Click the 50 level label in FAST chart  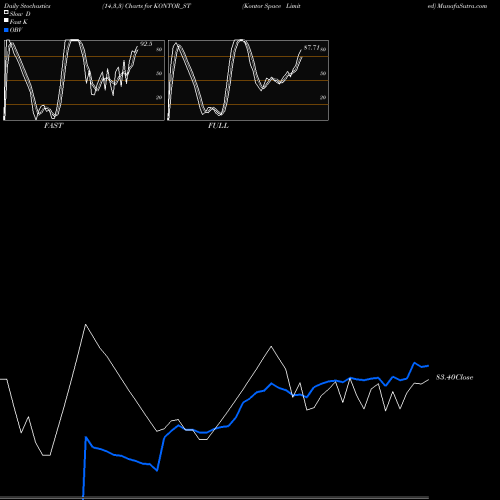[x=159, y=73]
